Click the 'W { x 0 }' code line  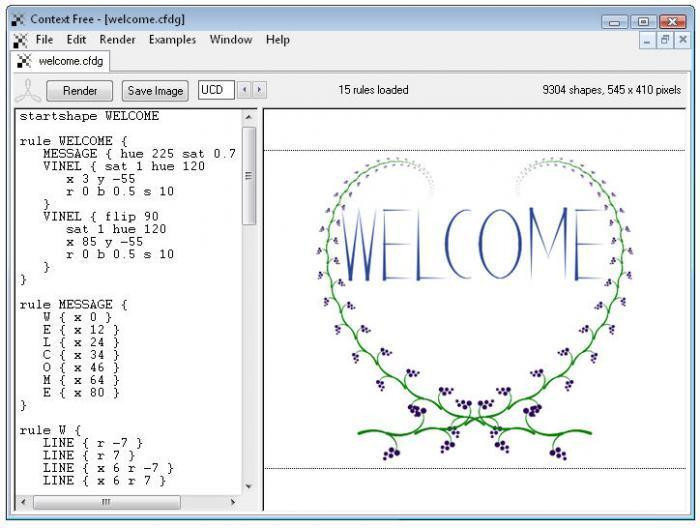coord(77,317)
